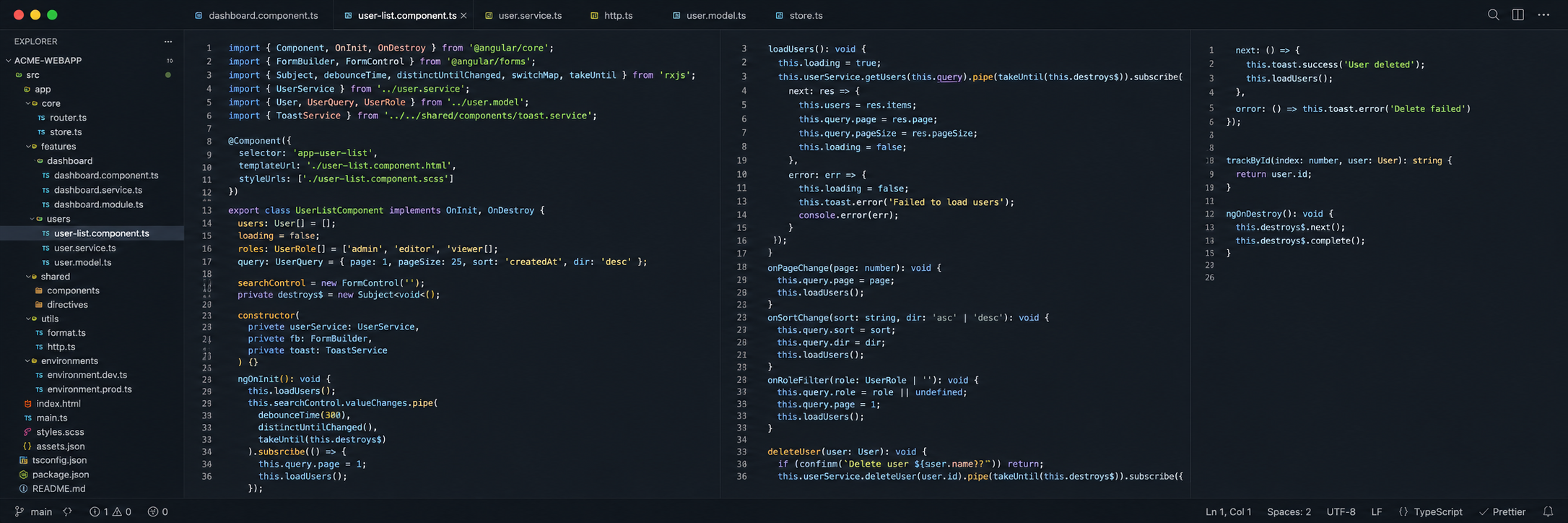Image resolution: width=1568 pixels, height=523 pixels.
Task: Switch to store.ts tab
Action: [799, 15]
